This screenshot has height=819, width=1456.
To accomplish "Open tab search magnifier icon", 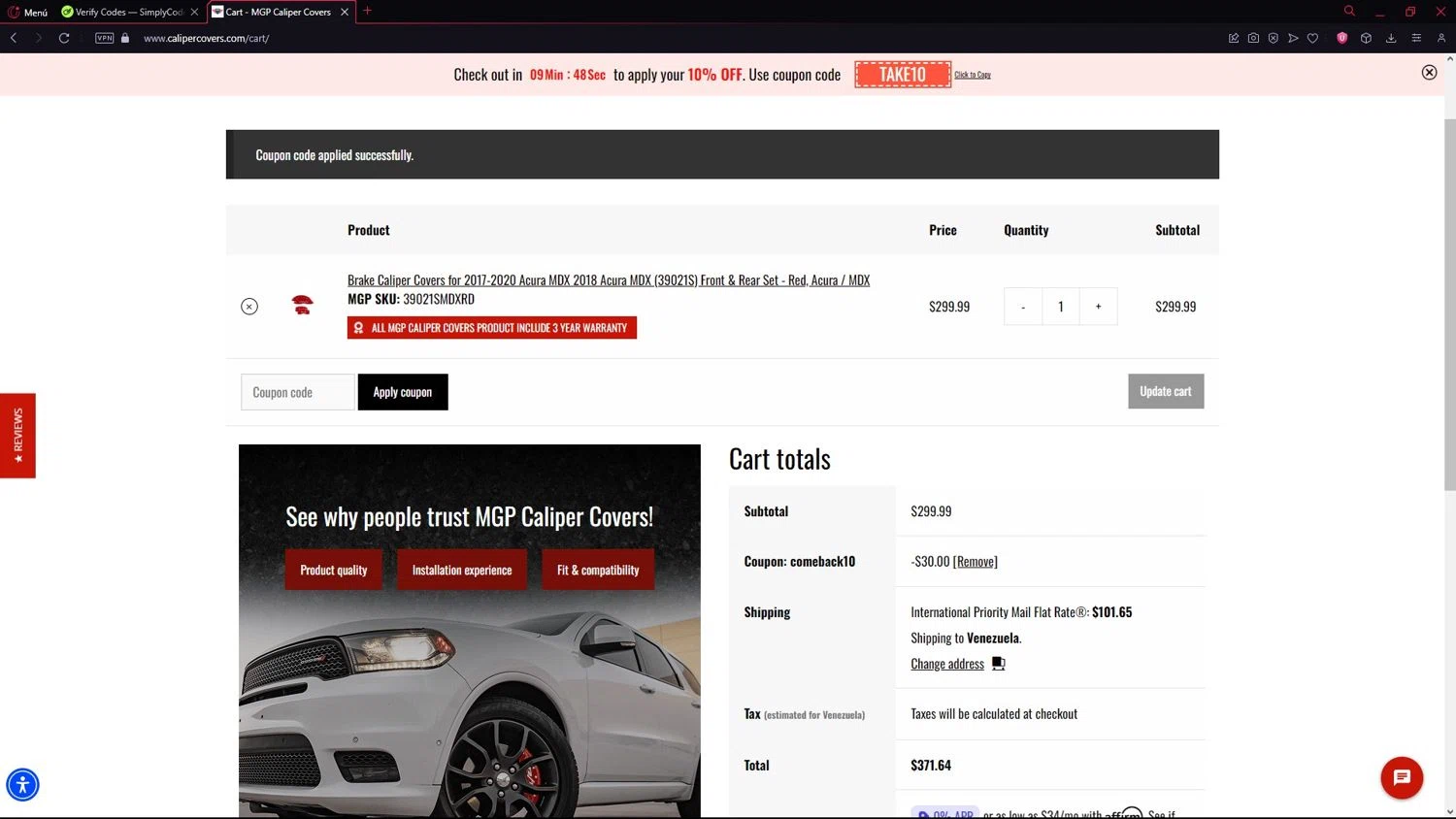I will click(x=1349, y=11).
